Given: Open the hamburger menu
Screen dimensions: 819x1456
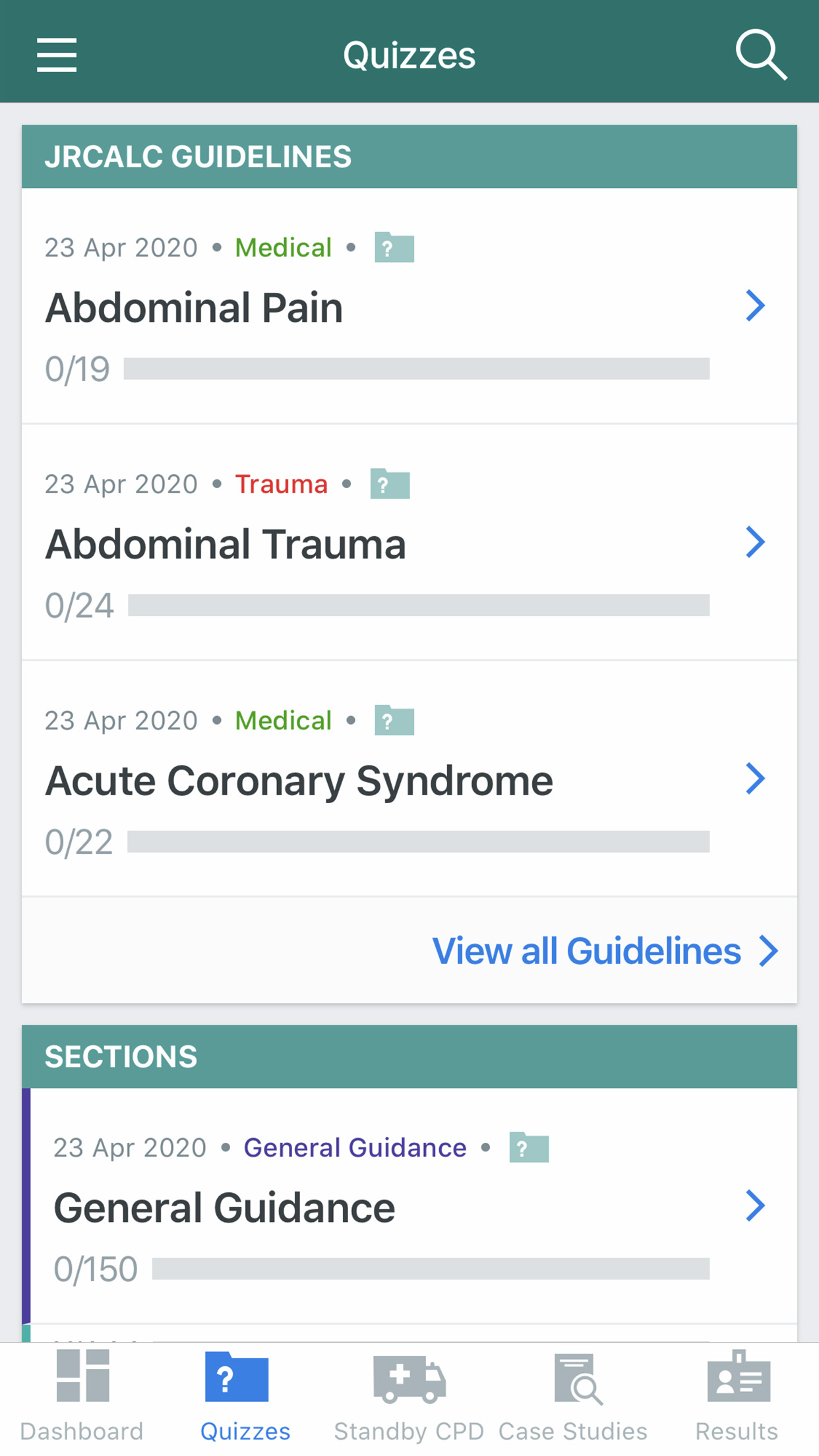Looking at the screenshot, I should pyautogui.click(x=57, y=55).
